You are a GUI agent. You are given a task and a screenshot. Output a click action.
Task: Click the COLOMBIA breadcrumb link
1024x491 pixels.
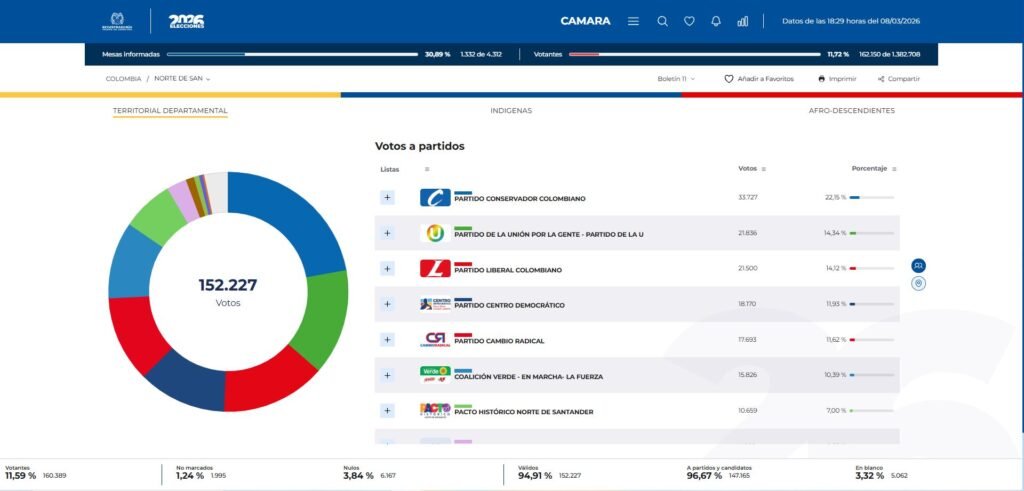123,78
